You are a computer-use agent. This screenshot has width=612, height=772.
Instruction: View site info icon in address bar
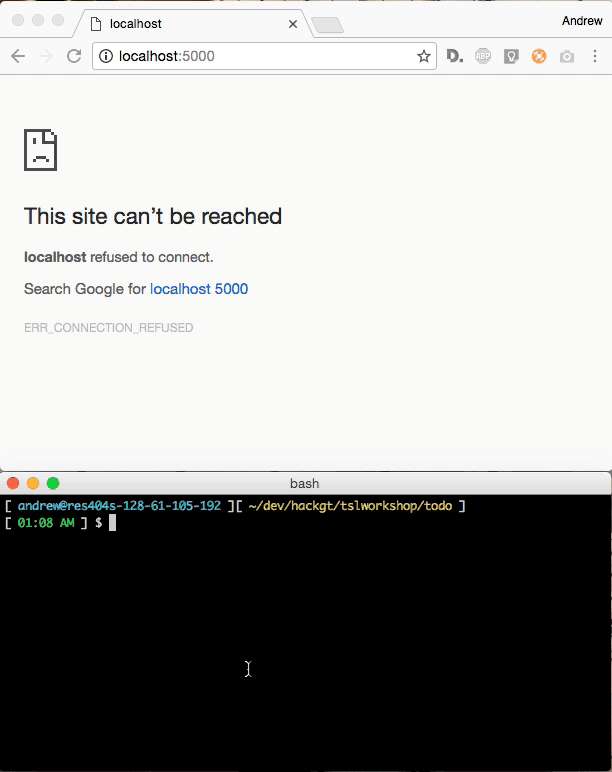coord(106,56)
